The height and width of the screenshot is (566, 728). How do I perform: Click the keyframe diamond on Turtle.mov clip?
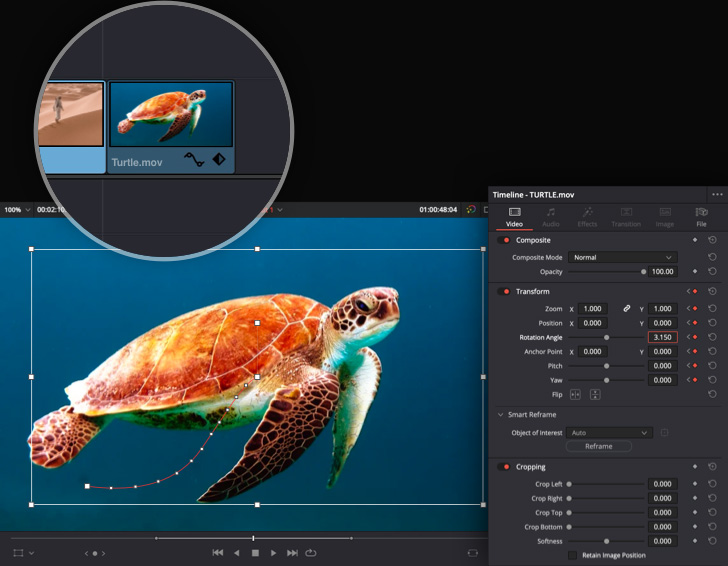click(x=219, y=159)
